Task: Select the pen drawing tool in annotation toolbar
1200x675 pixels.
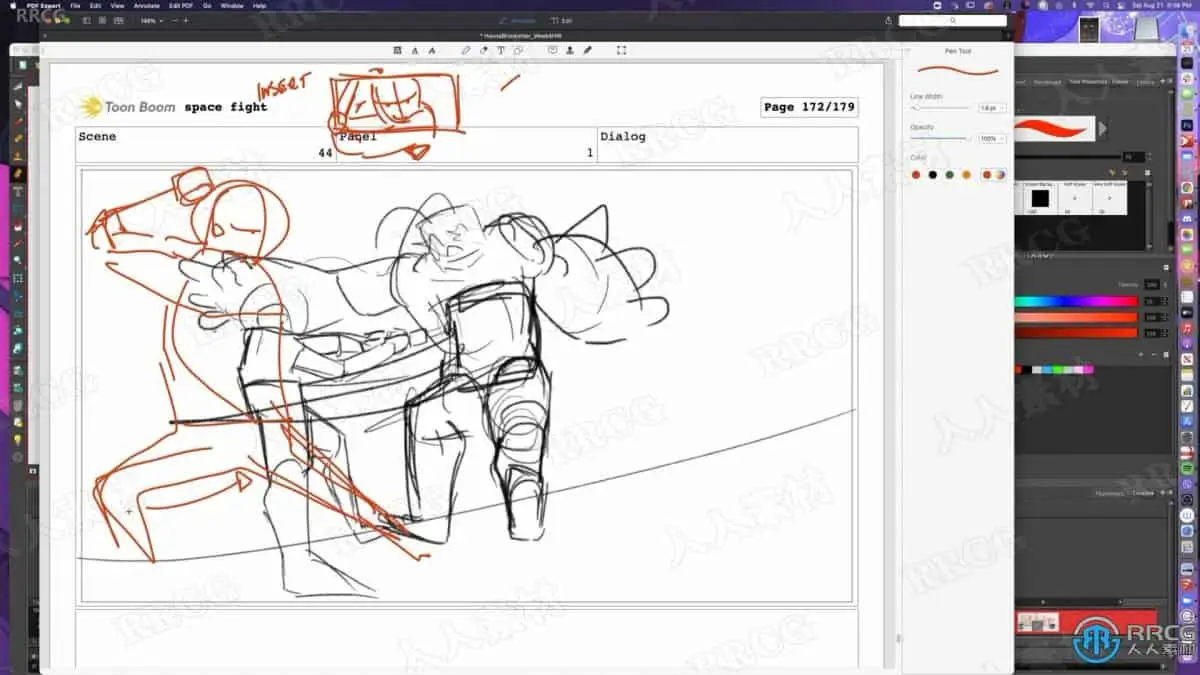Action: (x=466, y=50)
